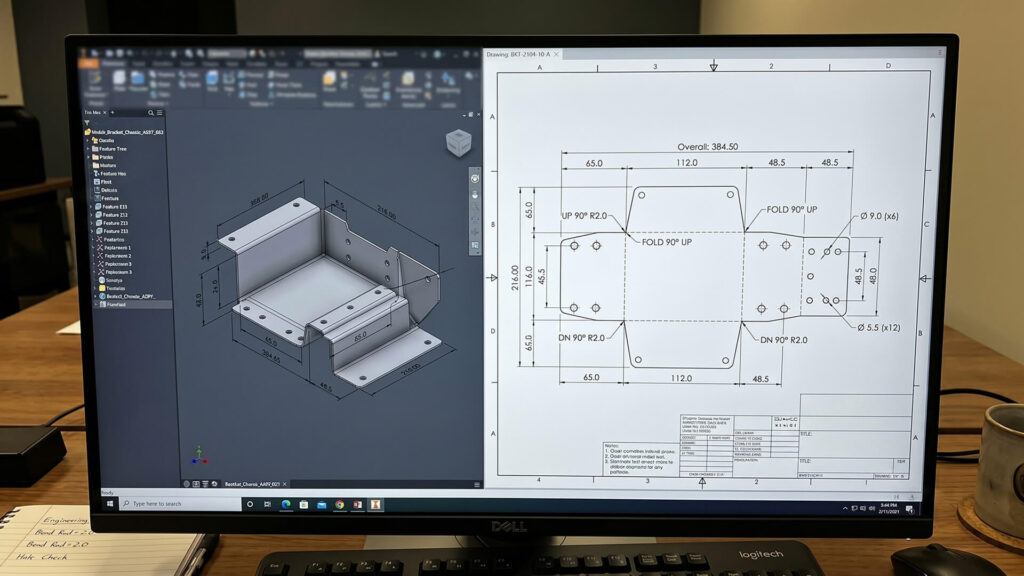This screenshot has height=576, width=1024.
Task: Click the 216.00 vertical dimension in drawing
Action: pos(515,278)
